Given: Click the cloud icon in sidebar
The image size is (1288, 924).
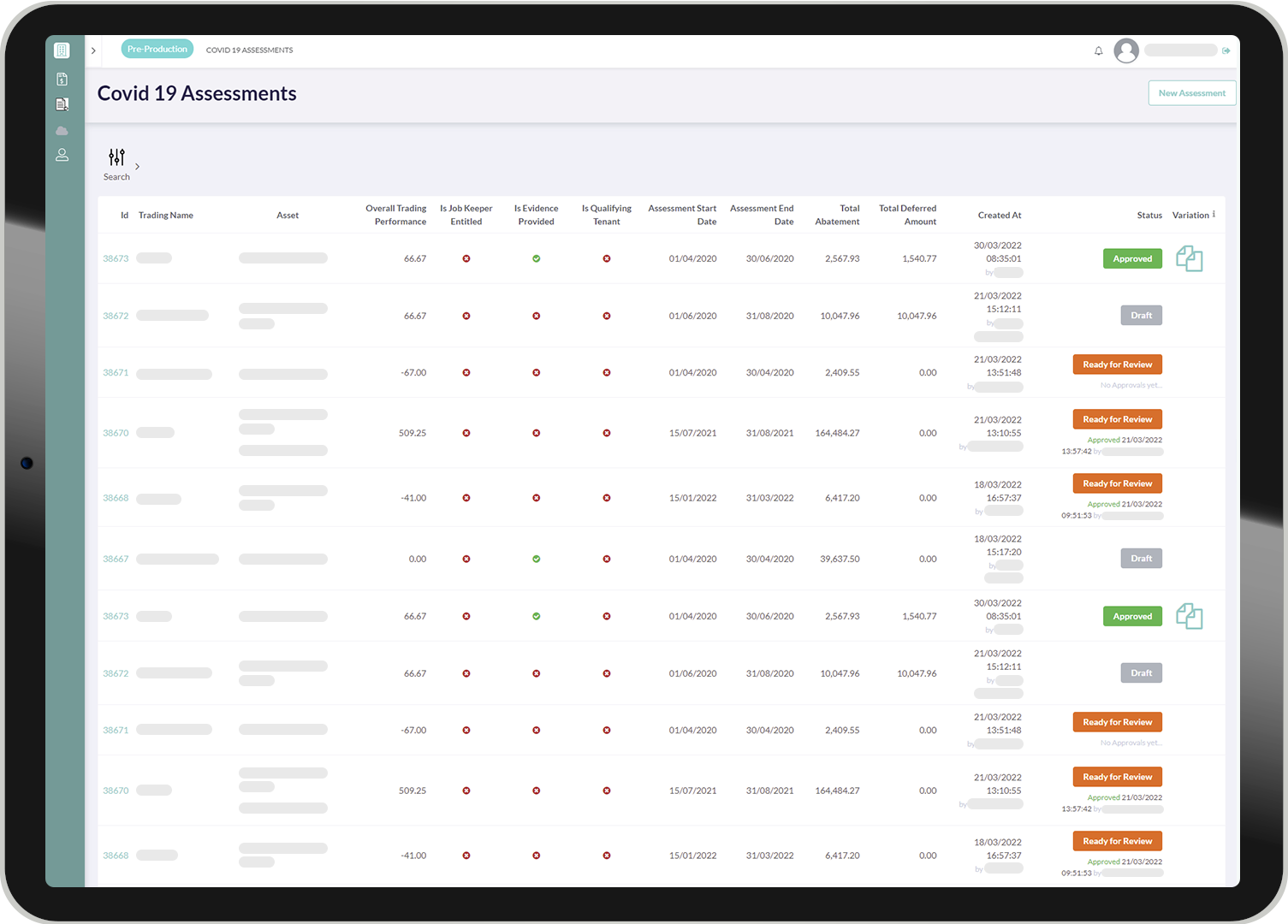Looking at the screenshot, I should click(62, 131).
